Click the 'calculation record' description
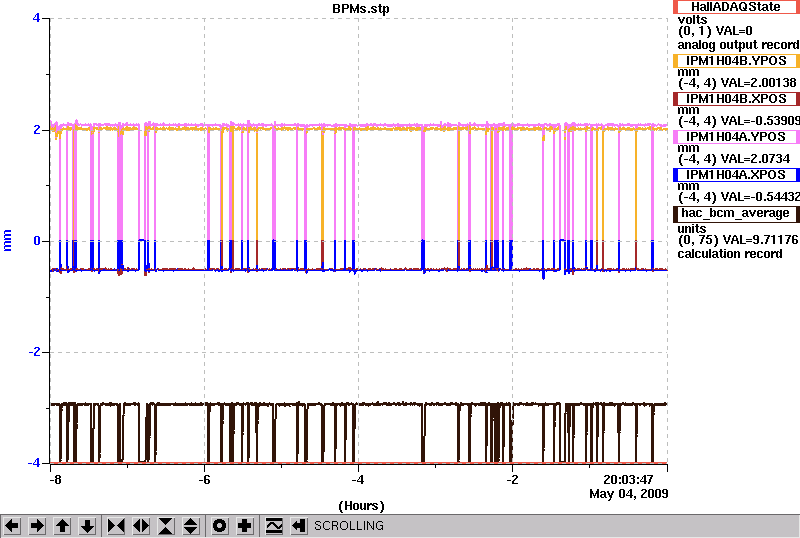This screenshot has height=538, width=800. (730, 254)
